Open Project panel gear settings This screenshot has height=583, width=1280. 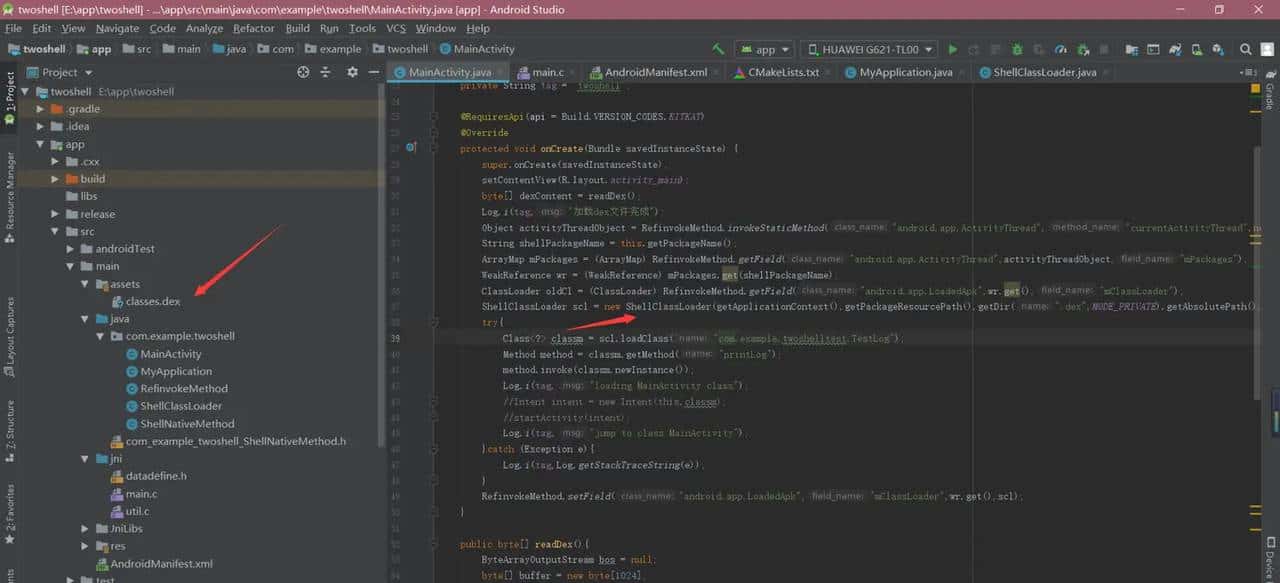click(352, 72)
